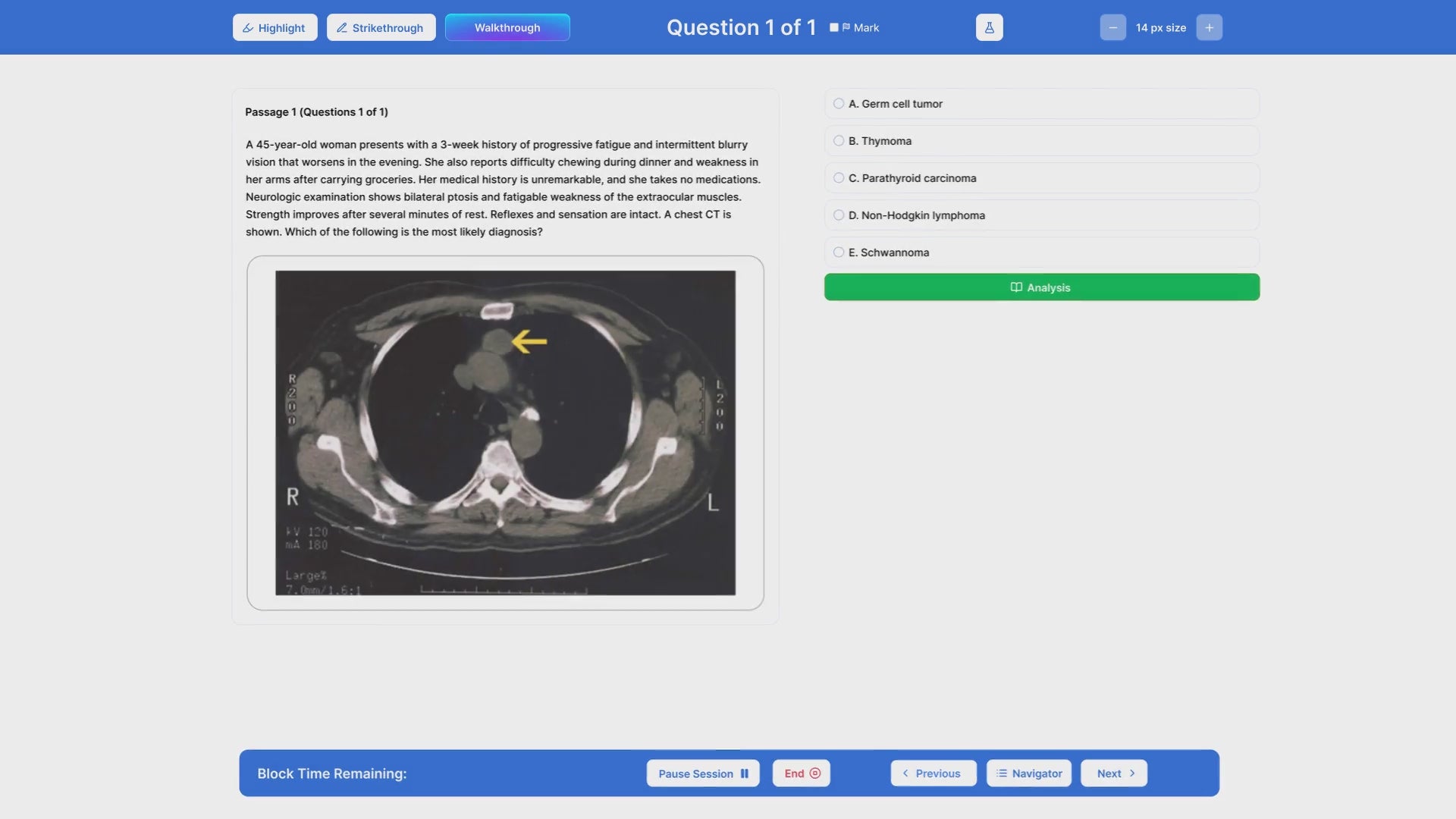Select answer A. Germ cell tumor
The height and width of the screenshot is (819, 1456).
tap(839, 104)
